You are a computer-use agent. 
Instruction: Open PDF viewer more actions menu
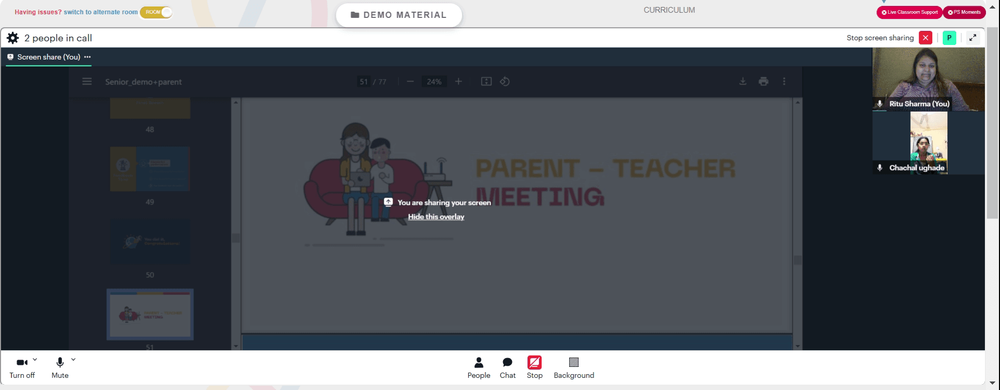784,82
